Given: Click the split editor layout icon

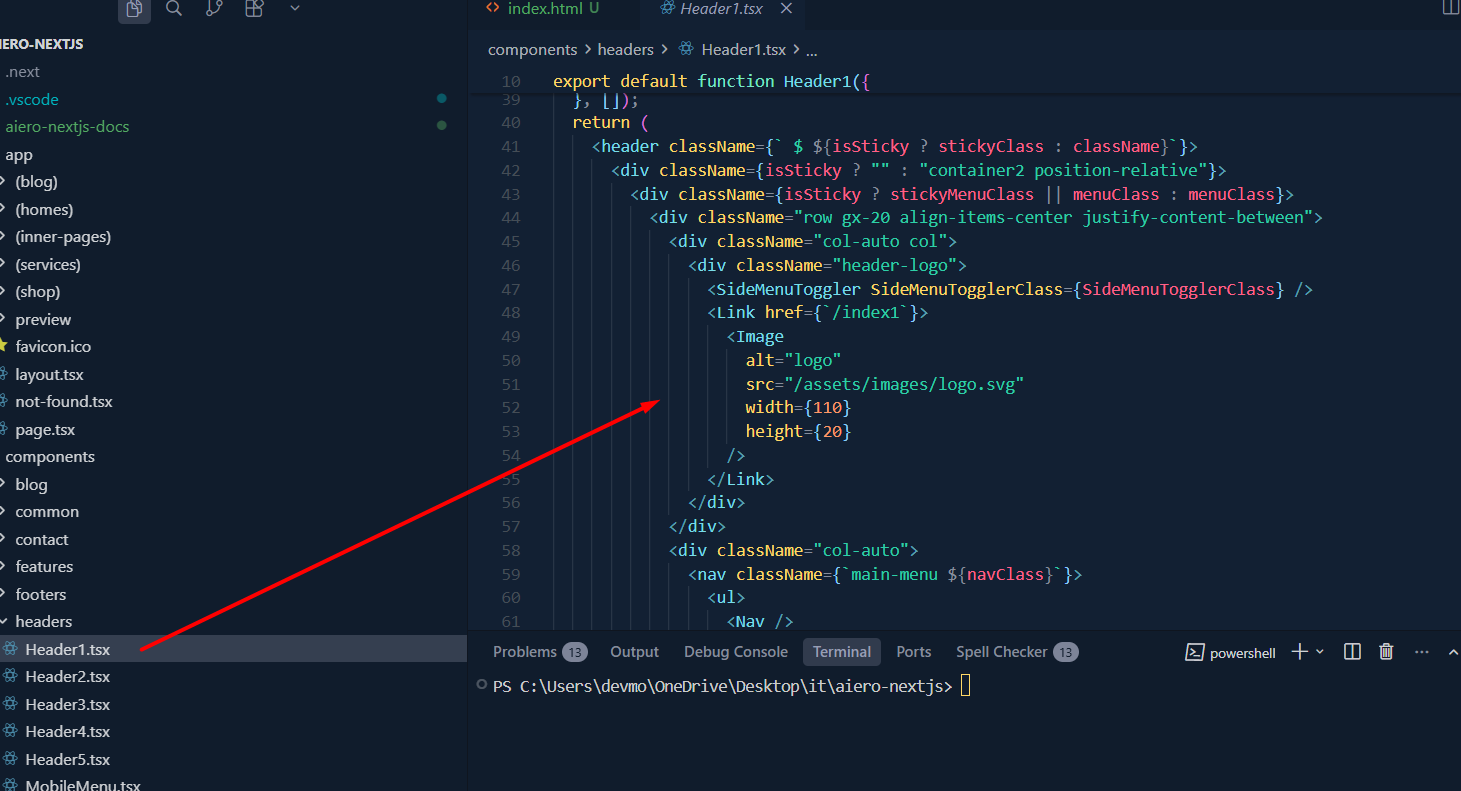Looking at the screenshot, I should coord(1450,8).
